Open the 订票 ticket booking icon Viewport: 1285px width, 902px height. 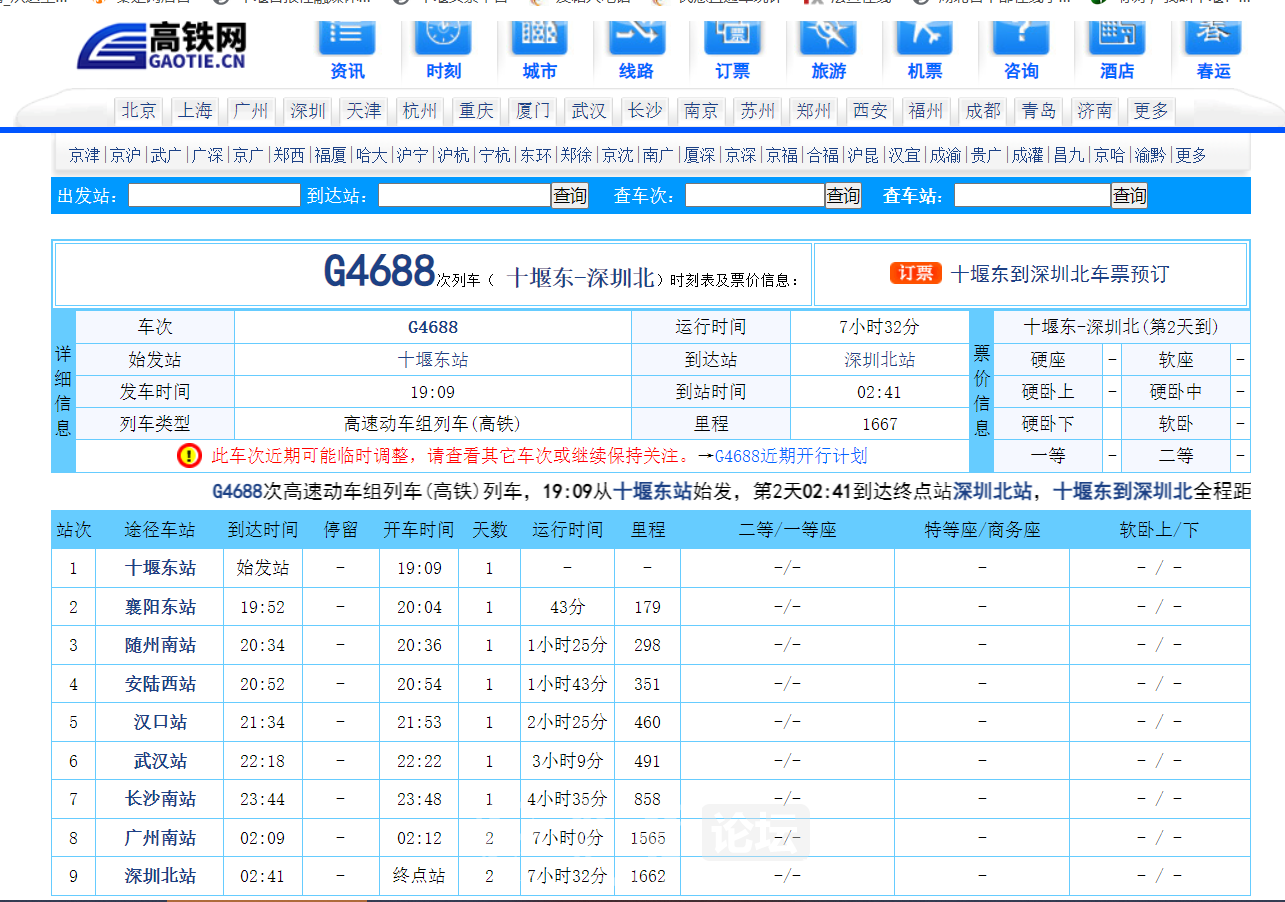[x=733, y=50]
